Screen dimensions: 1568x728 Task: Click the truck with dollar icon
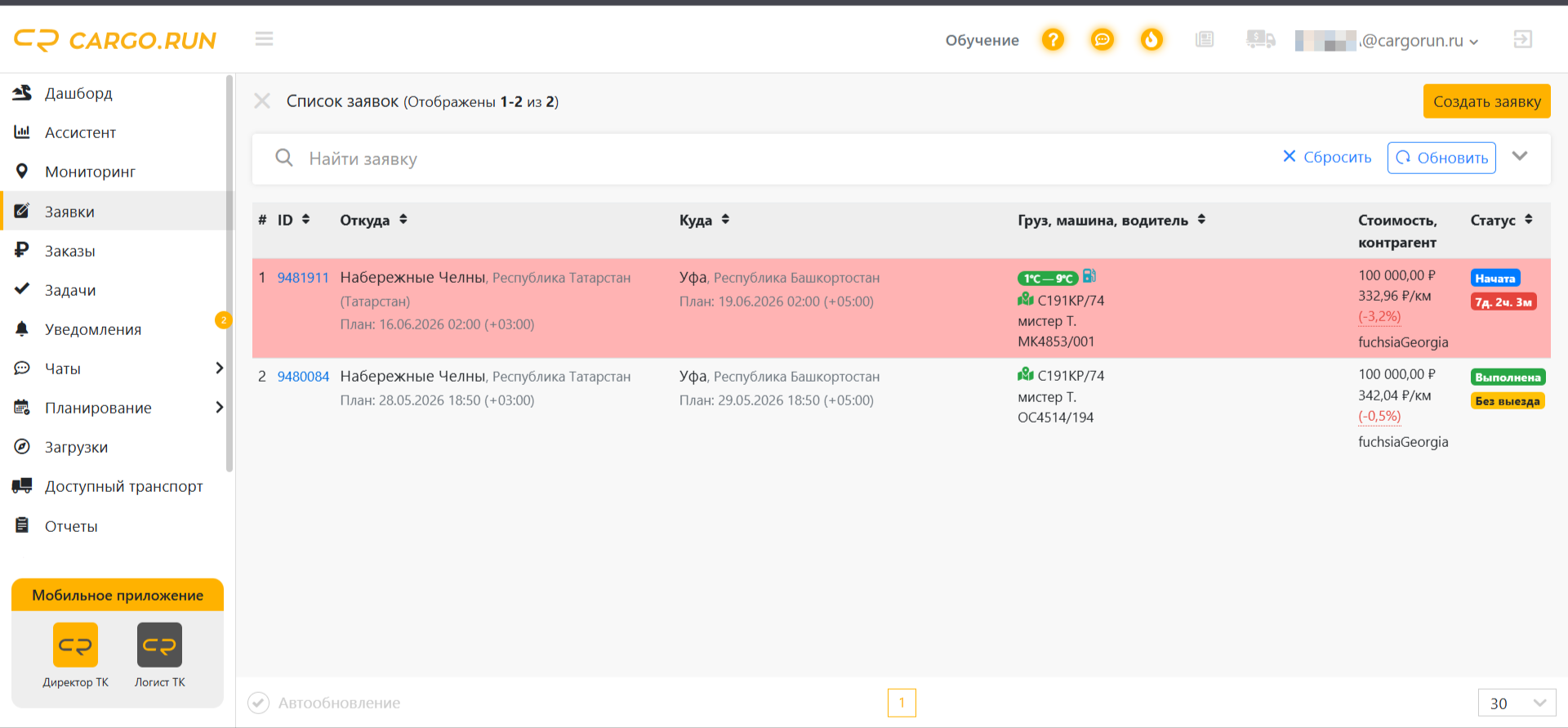tap(1261, 39)
